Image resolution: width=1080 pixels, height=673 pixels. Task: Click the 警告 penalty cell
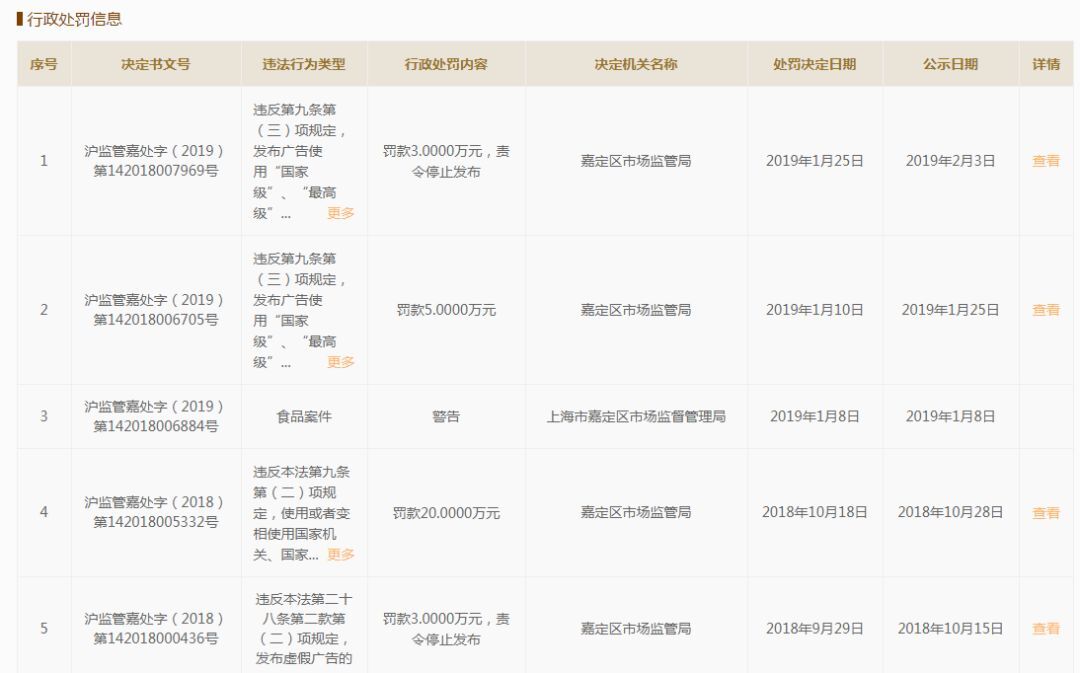click(x=446, y=416)
